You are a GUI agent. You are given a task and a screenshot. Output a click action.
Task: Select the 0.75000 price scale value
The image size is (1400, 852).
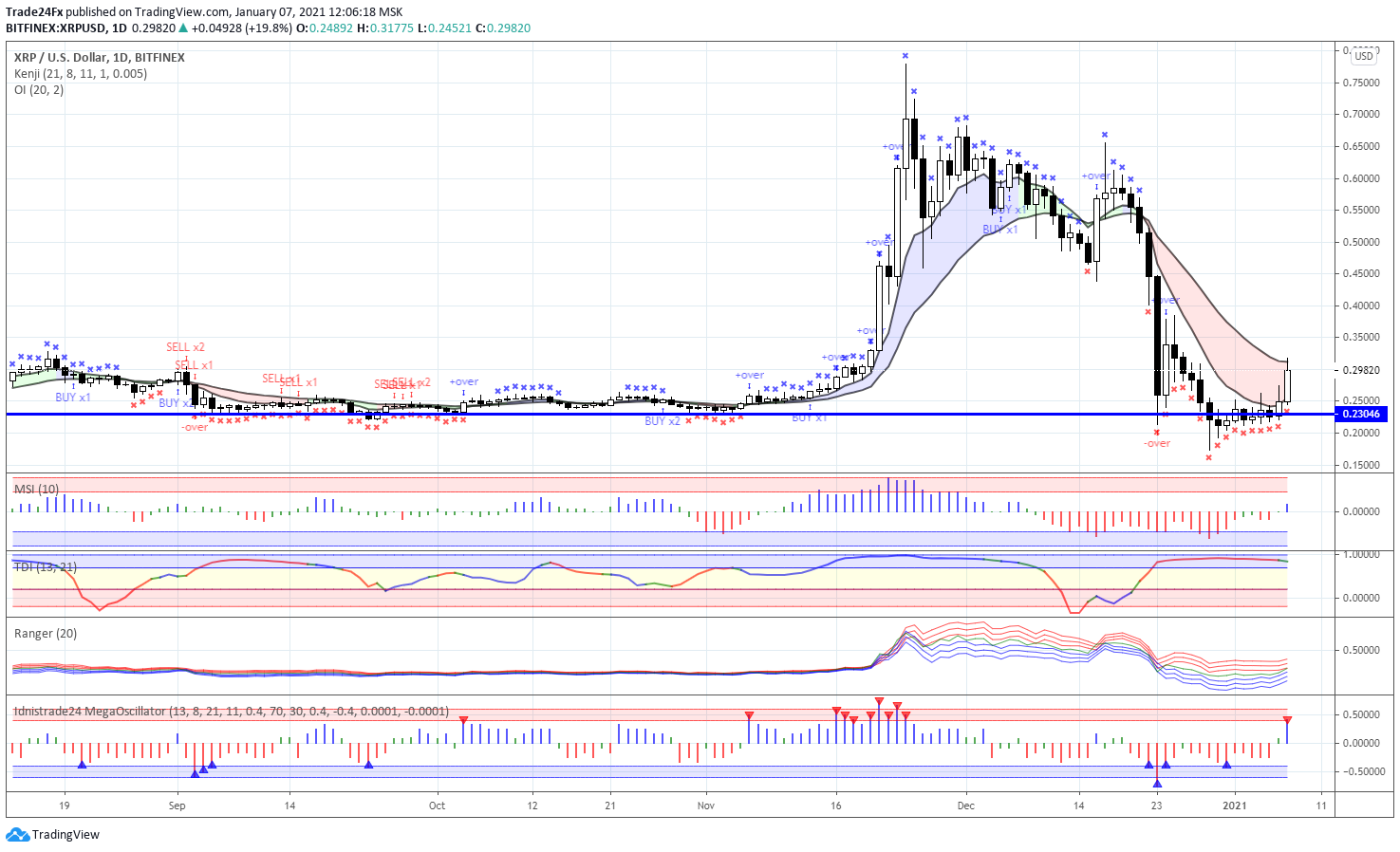pos(1361,83)
